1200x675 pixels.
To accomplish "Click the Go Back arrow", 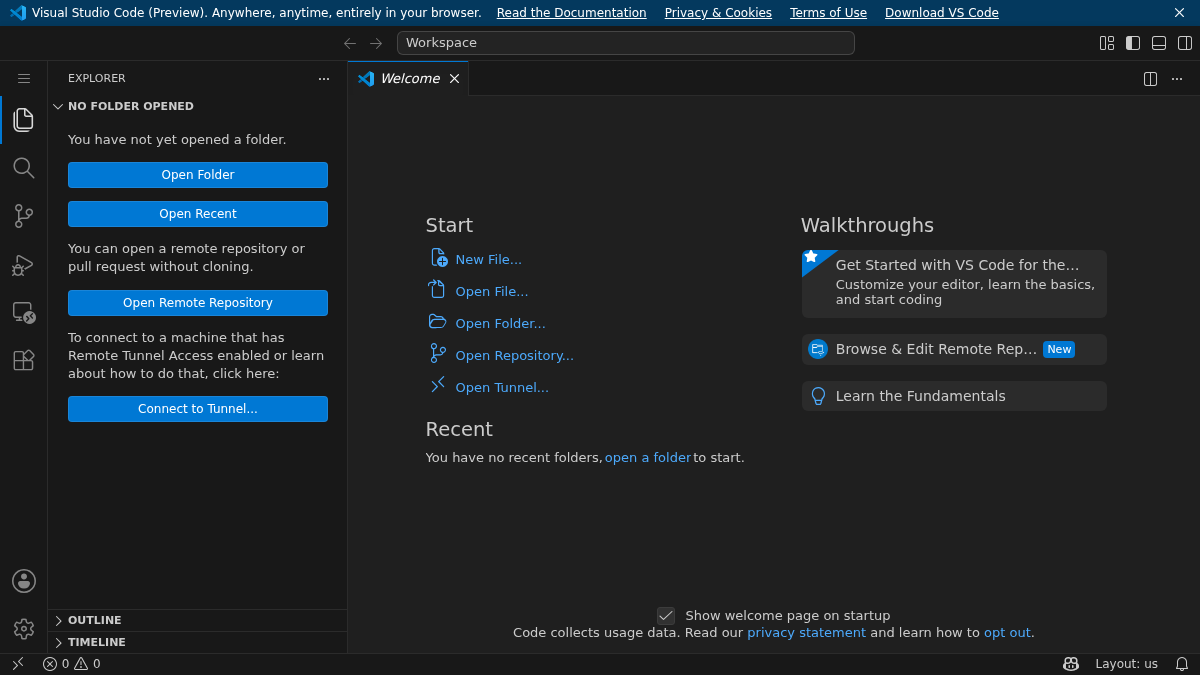I will tap(350, 43).
